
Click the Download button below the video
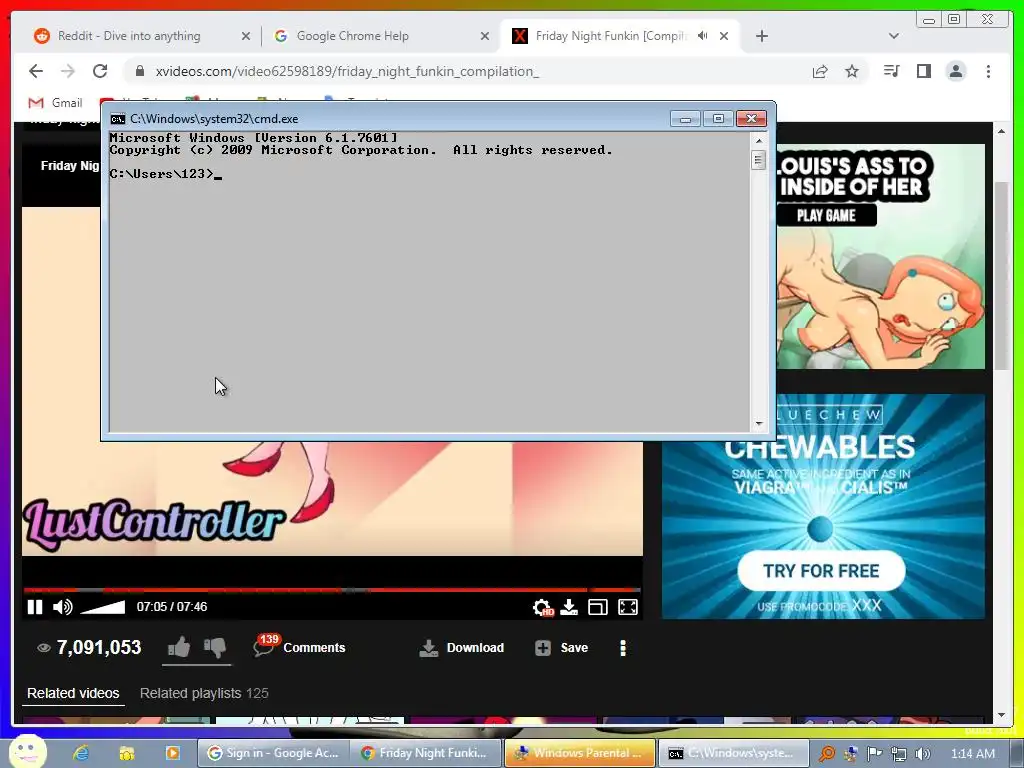tap(462, 648)
